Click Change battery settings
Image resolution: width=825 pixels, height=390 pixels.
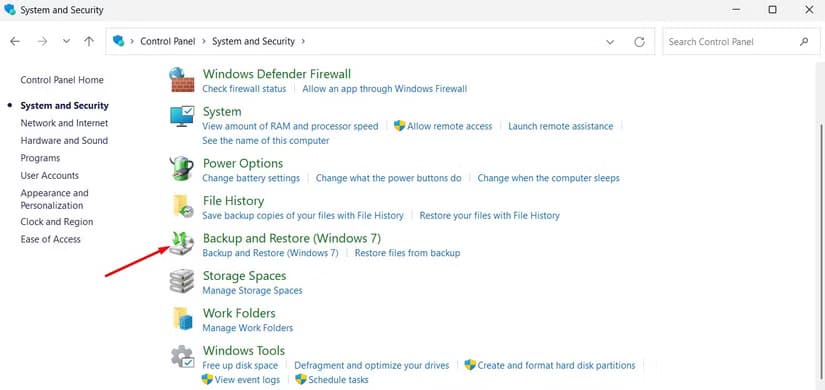[251, 178]
